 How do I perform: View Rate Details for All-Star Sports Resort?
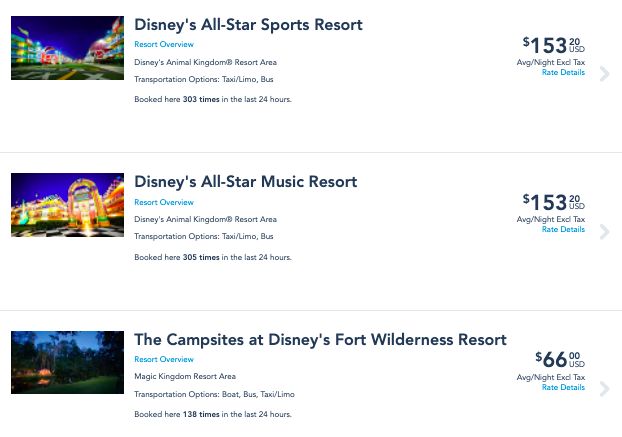click(x=563, y=71)
